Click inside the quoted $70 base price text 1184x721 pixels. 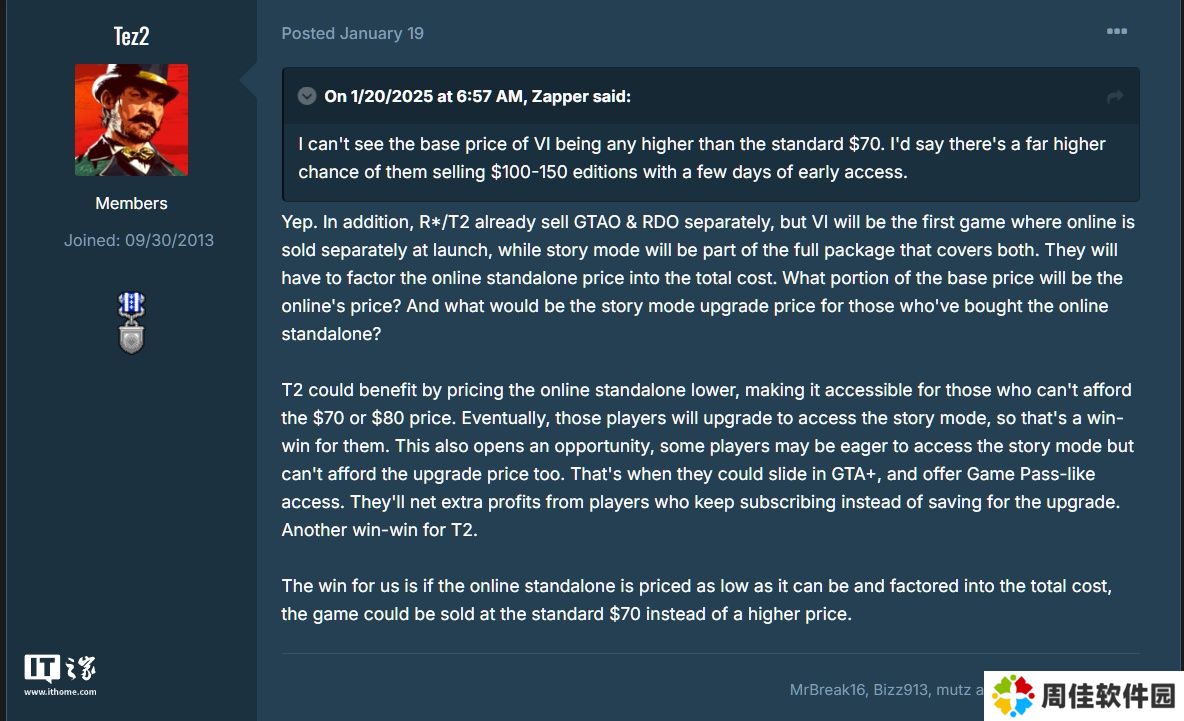(x=701, y=158)
